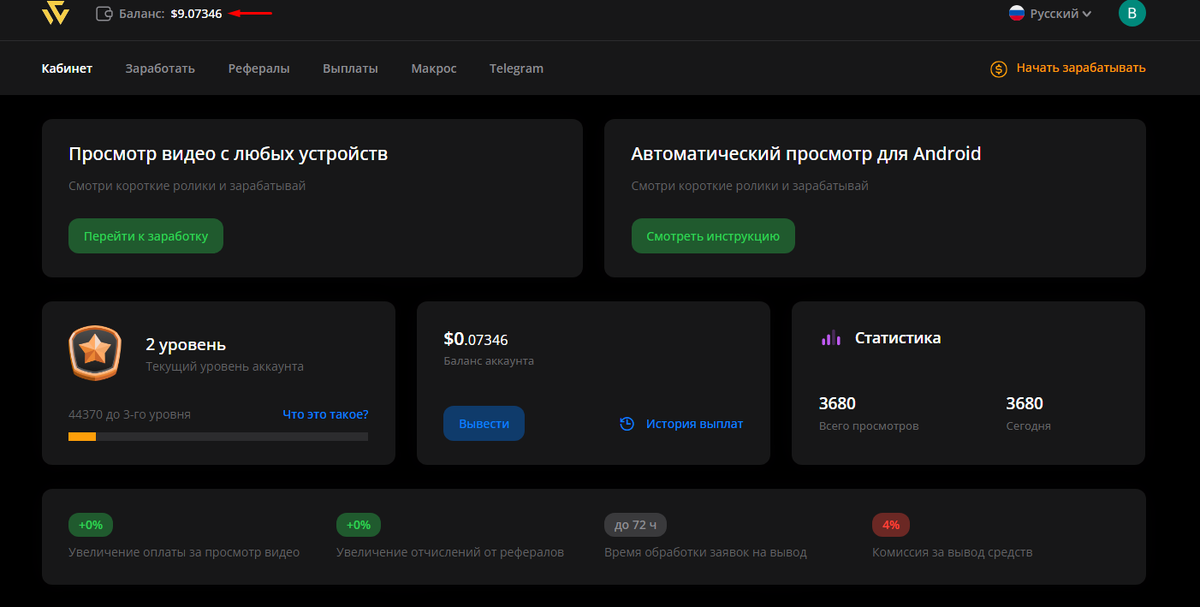Click the 3680 value above Всего просмотров
Image resolution: width=1200 pixels, height=607 pixels.
(837, 404)
